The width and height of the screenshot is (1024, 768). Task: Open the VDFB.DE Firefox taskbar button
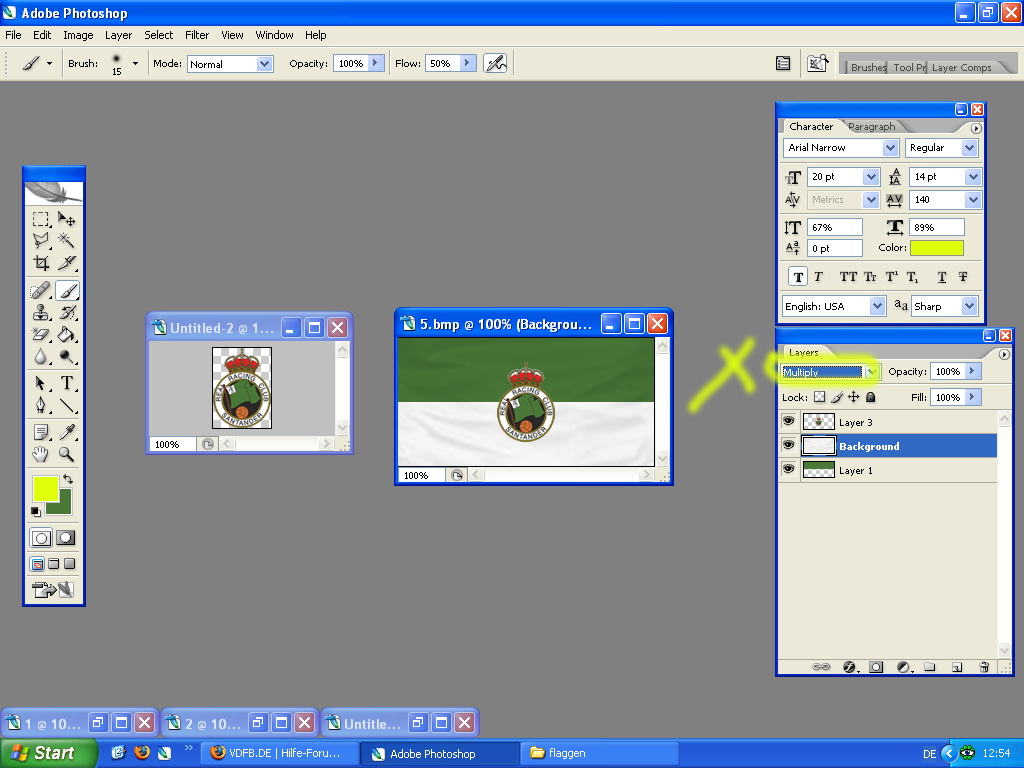277,753
